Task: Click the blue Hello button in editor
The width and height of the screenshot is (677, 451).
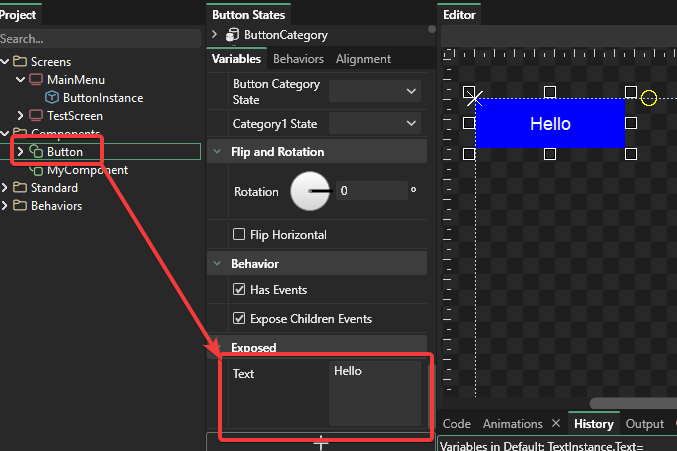Action: (549, 124)
